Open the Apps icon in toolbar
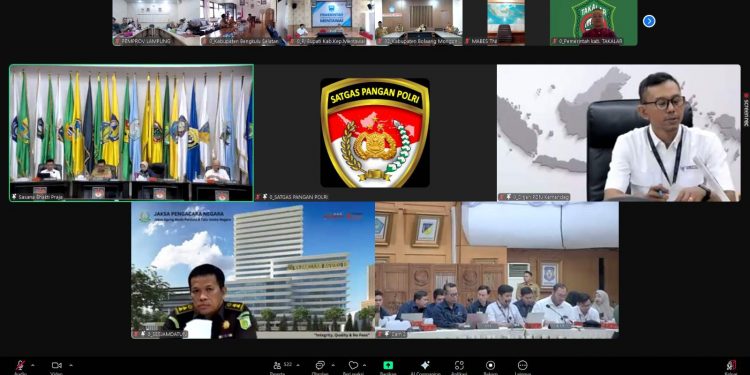This screenshot has height=375, width=750. [x=459, y=365]
